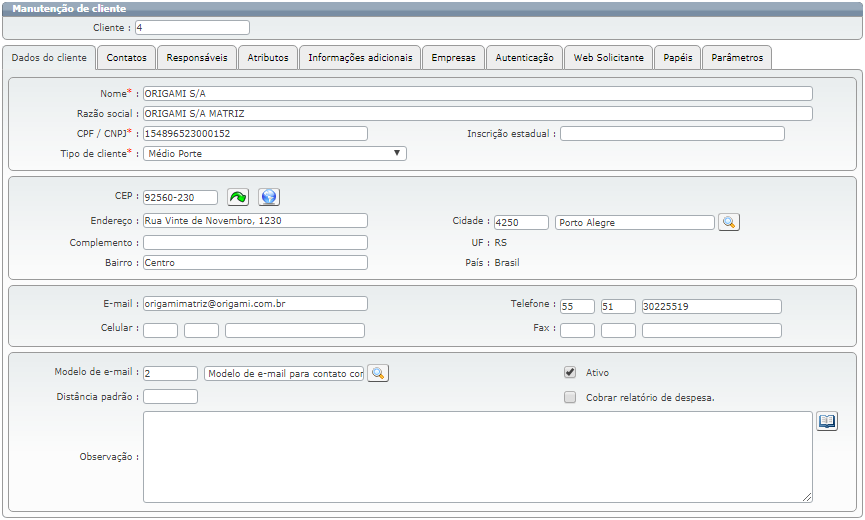The width and height of the screenshot is (865, 520).
Task: Click the Complemento field
Action: (x=255, y=243)
